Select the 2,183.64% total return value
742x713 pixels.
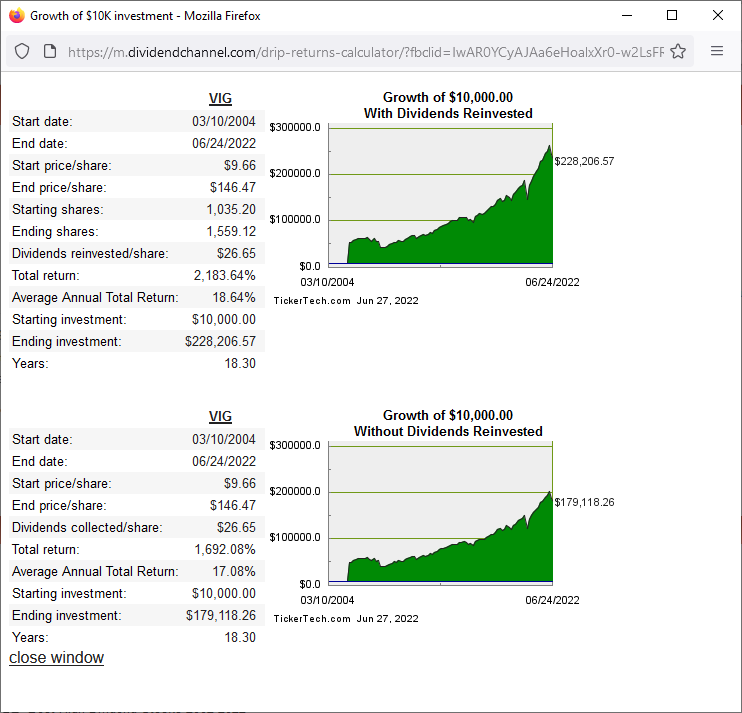point(224,275)
